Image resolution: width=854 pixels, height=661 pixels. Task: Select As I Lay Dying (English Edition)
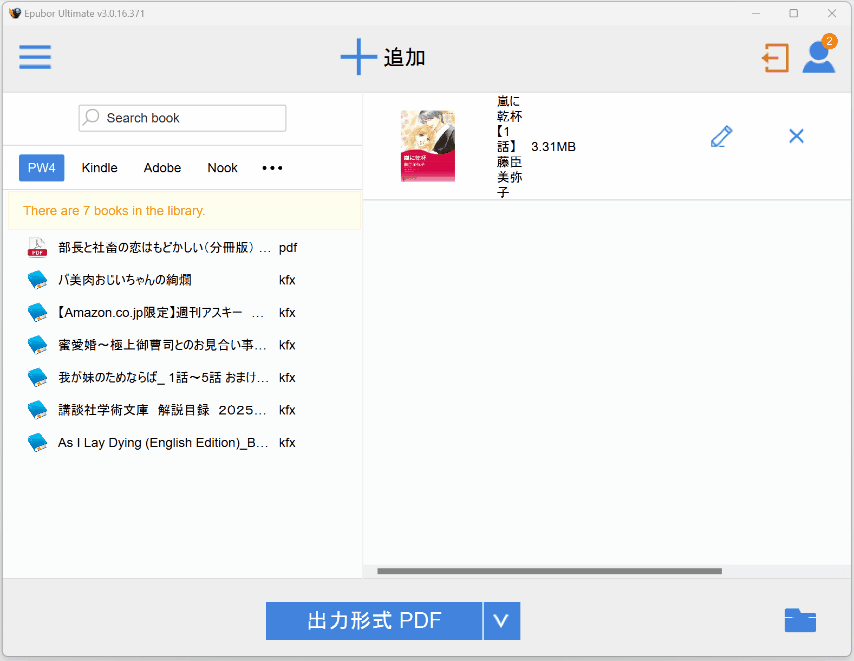[163, 443]
